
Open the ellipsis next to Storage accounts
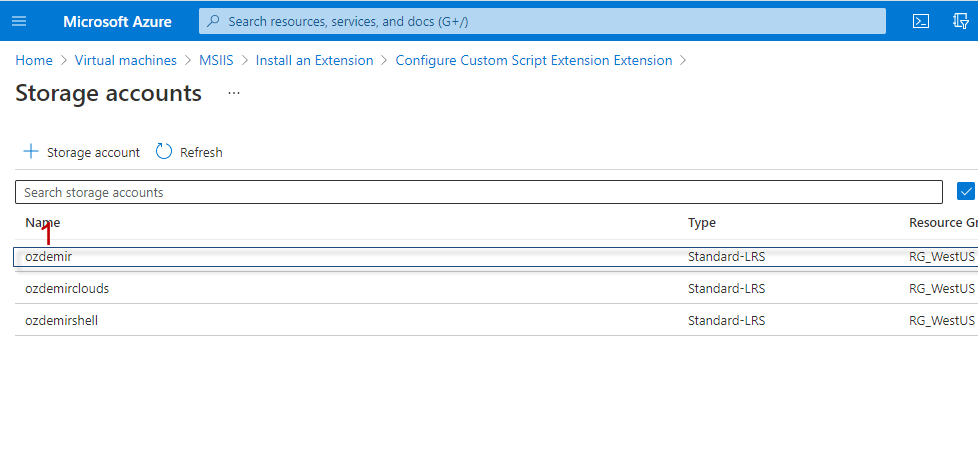click(234, 93)
